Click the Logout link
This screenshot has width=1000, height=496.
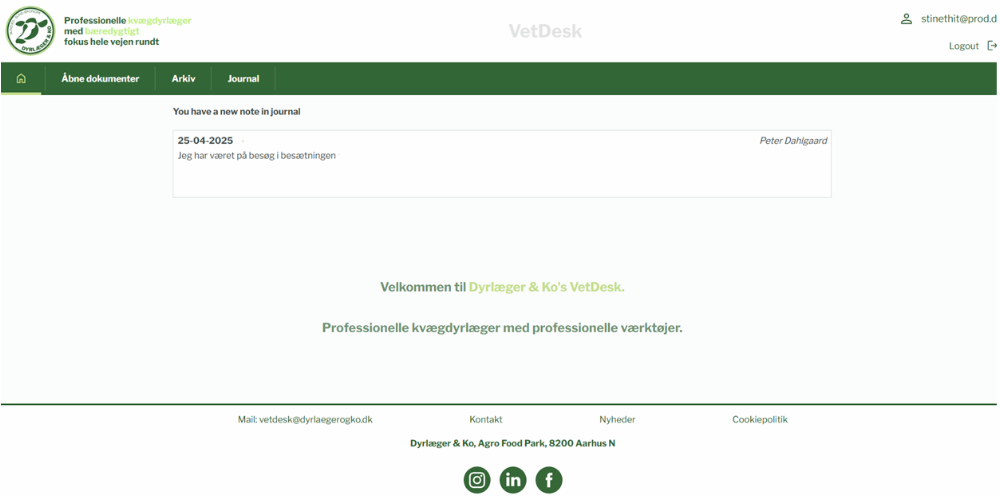point(963,46)
